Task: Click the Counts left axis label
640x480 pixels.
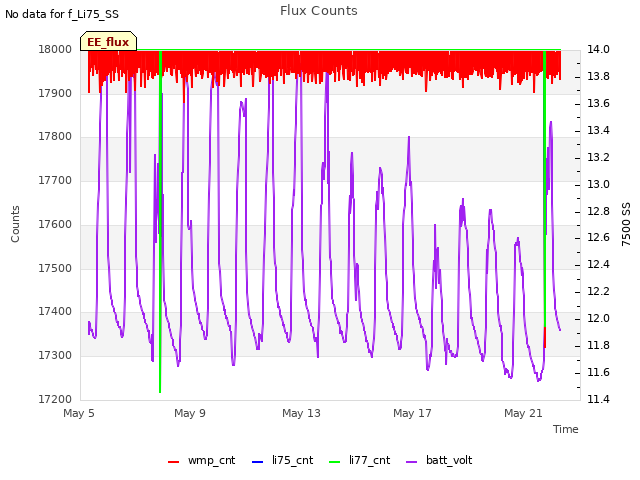Action: (x=15, y=224)
